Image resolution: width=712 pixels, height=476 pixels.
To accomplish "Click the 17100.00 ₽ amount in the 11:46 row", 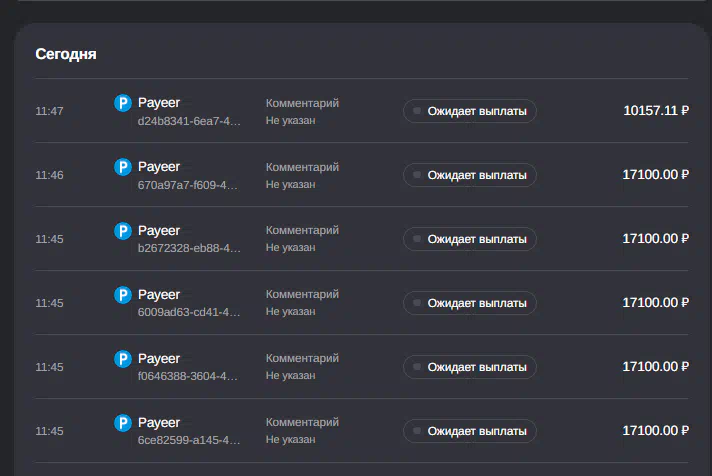I will (x=656, y=174).
